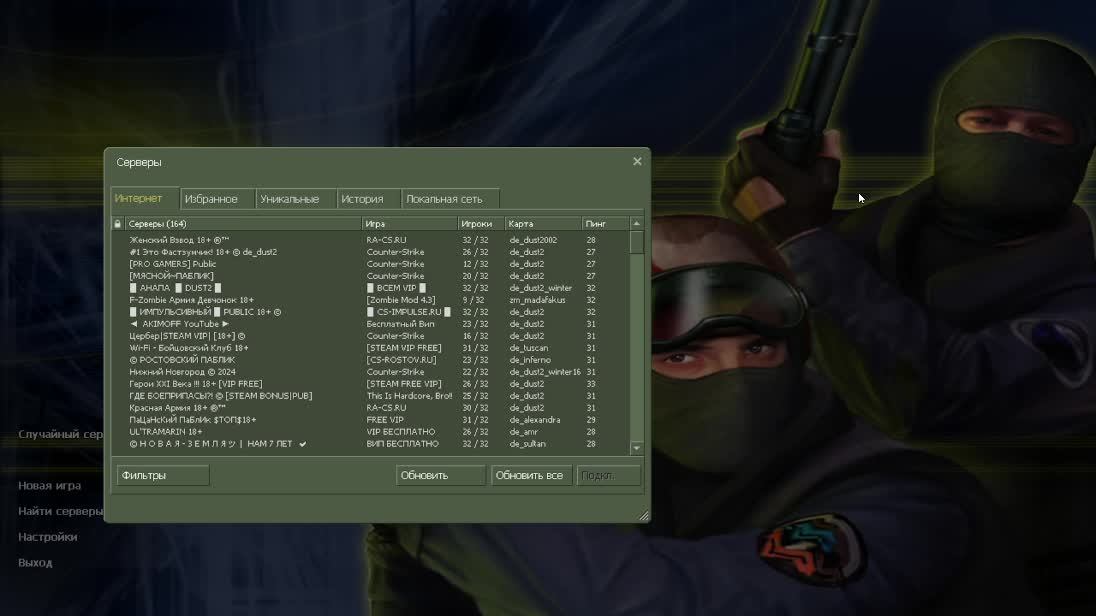Click the Обновить button
This screenshot has height=616, width=1096.
tap(440, 475)
